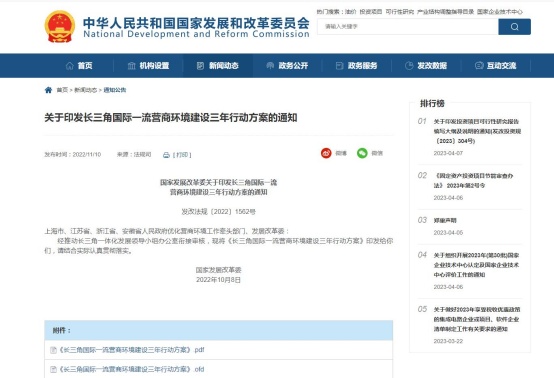Open the 发改数据 navigation tab
Screen dimensions: 554x378
(x=426, y=66)
